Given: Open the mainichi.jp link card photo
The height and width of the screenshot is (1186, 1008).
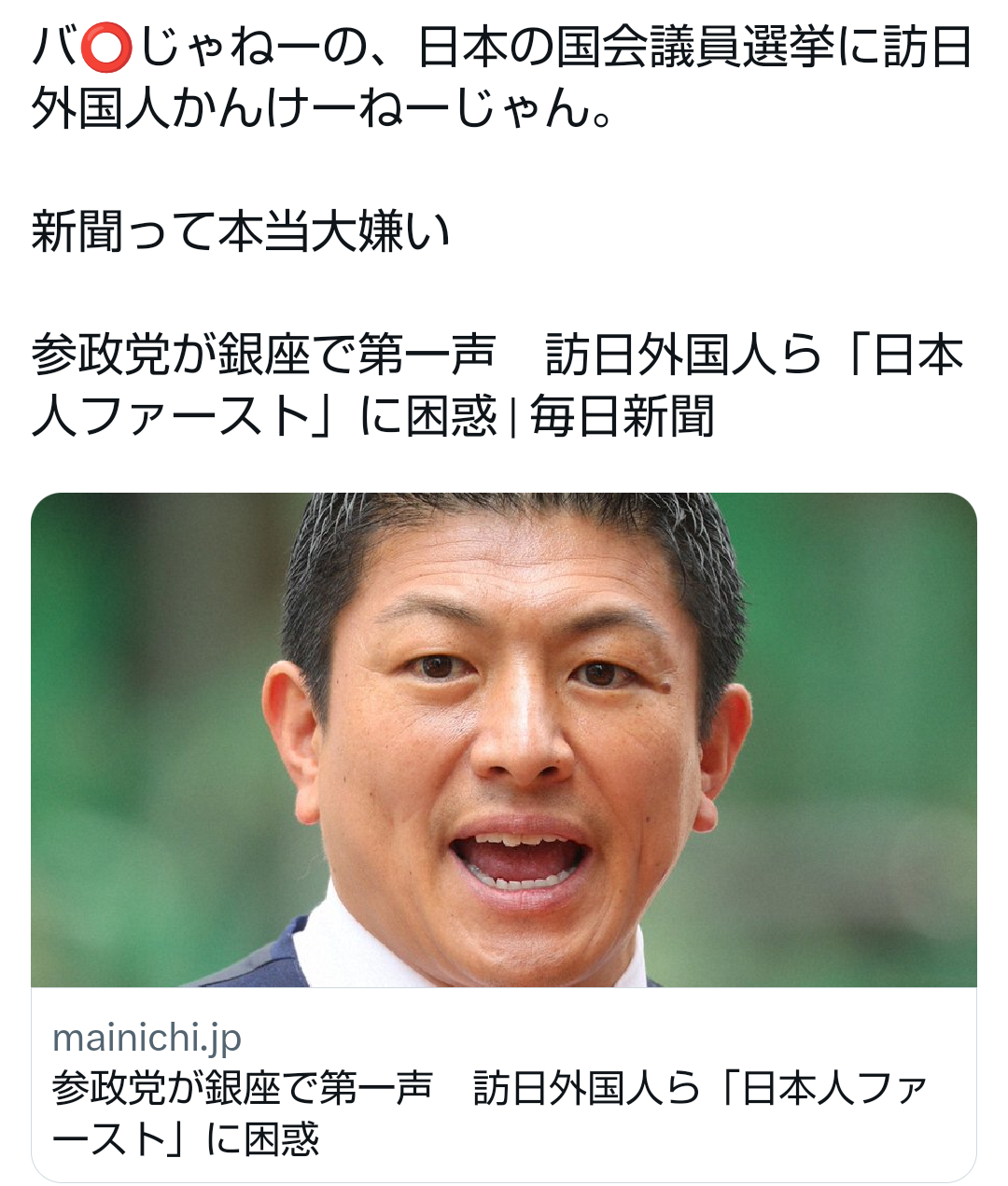Looking at the screenshot, I should coord(504,740).
